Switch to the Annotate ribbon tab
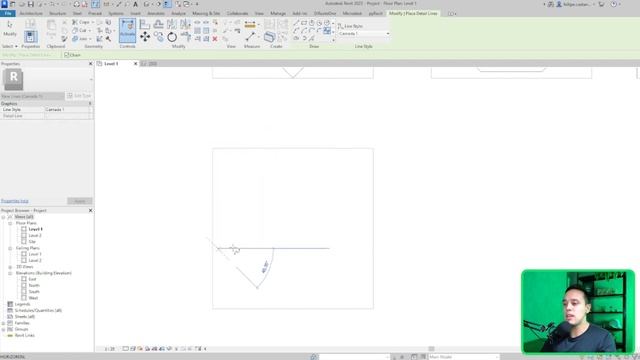640x360 pixels. coord(156,13)
